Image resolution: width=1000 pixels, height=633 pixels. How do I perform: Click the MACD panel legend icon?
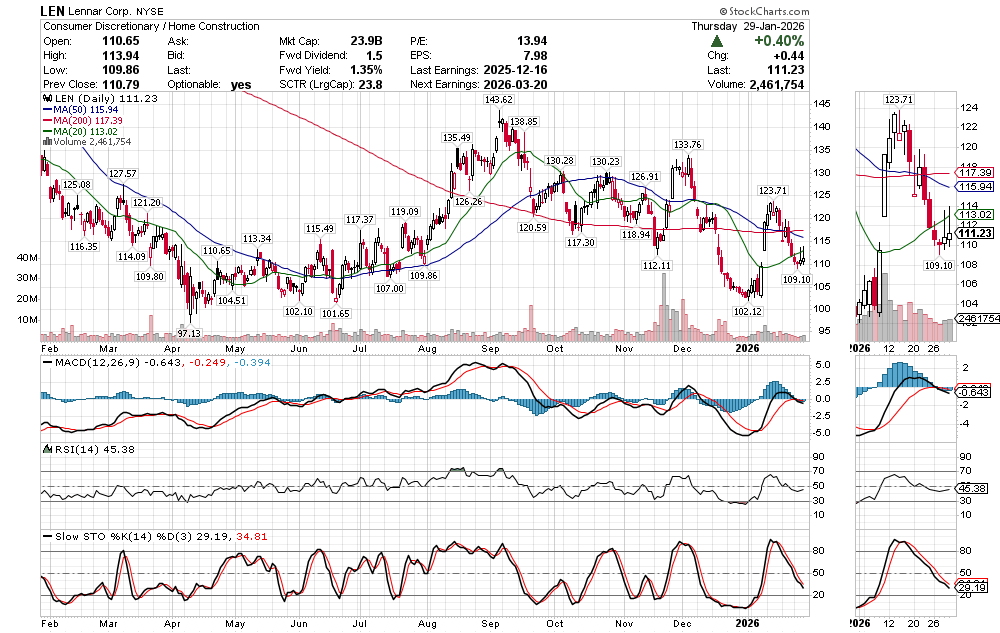click(x=44, y=362)
